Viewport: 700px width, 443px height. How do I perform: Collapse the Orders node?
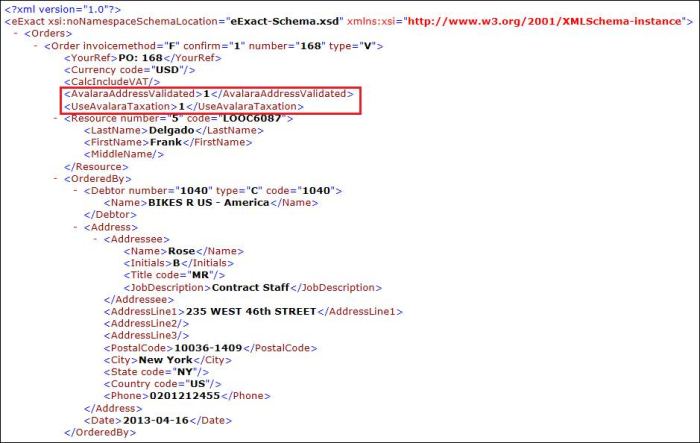pyautogui.click(x=16, y=33)
